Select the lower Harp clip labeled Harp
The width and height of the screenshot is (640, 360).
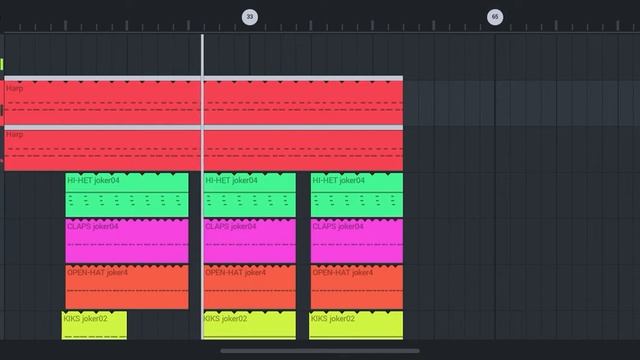[102, 150]
